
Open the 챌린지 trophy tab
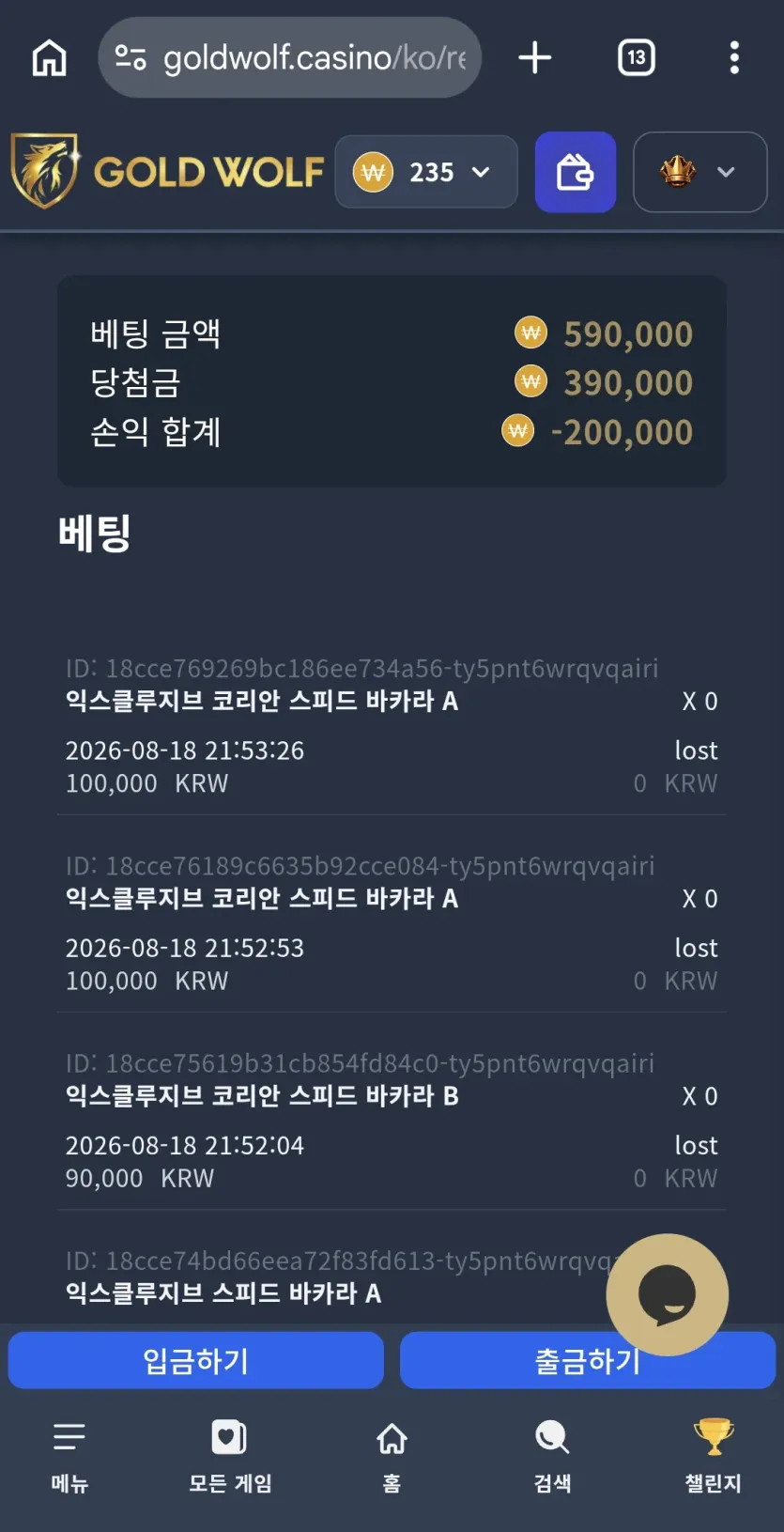click(714, 1457)
